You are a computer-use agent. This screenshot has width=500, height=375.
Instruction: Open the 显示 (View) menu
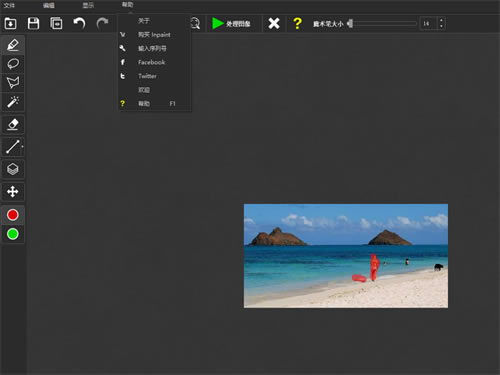88,5
